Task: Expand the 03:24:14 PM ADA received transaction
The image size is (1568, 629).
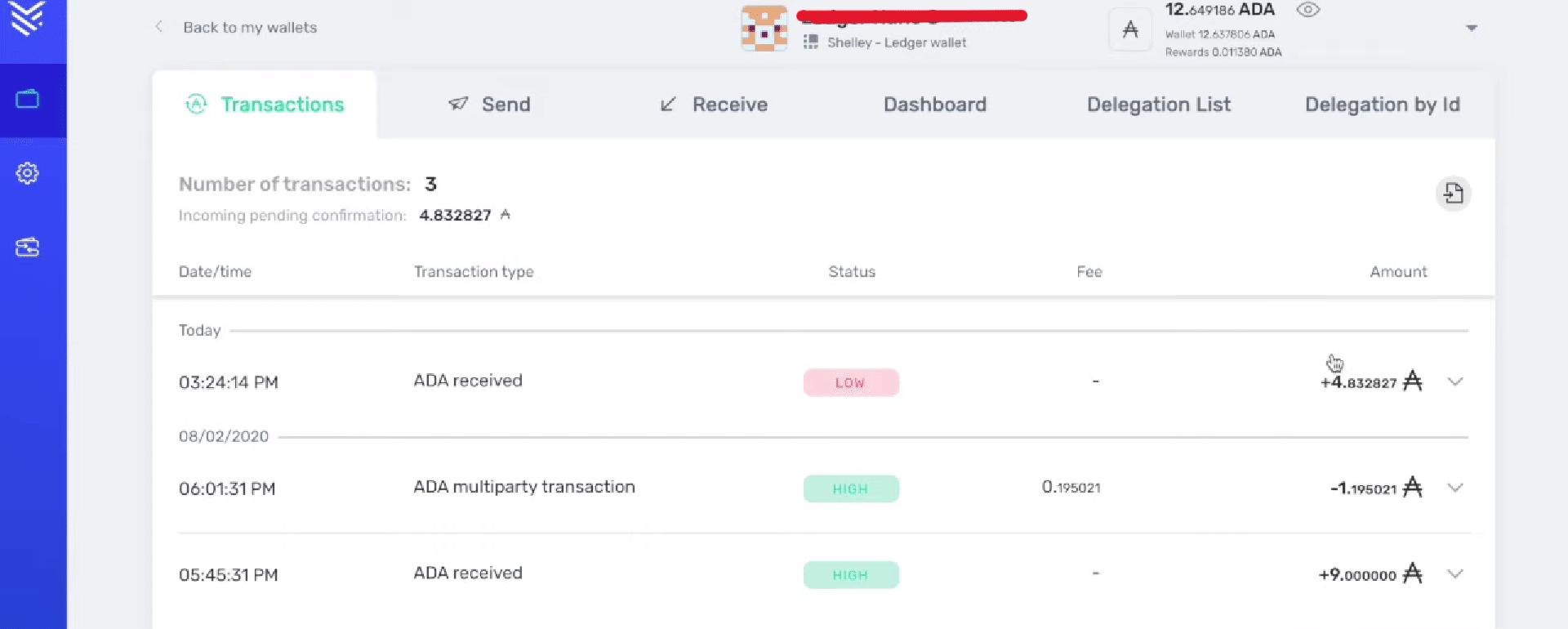Action: click(x=1454, y=381)
